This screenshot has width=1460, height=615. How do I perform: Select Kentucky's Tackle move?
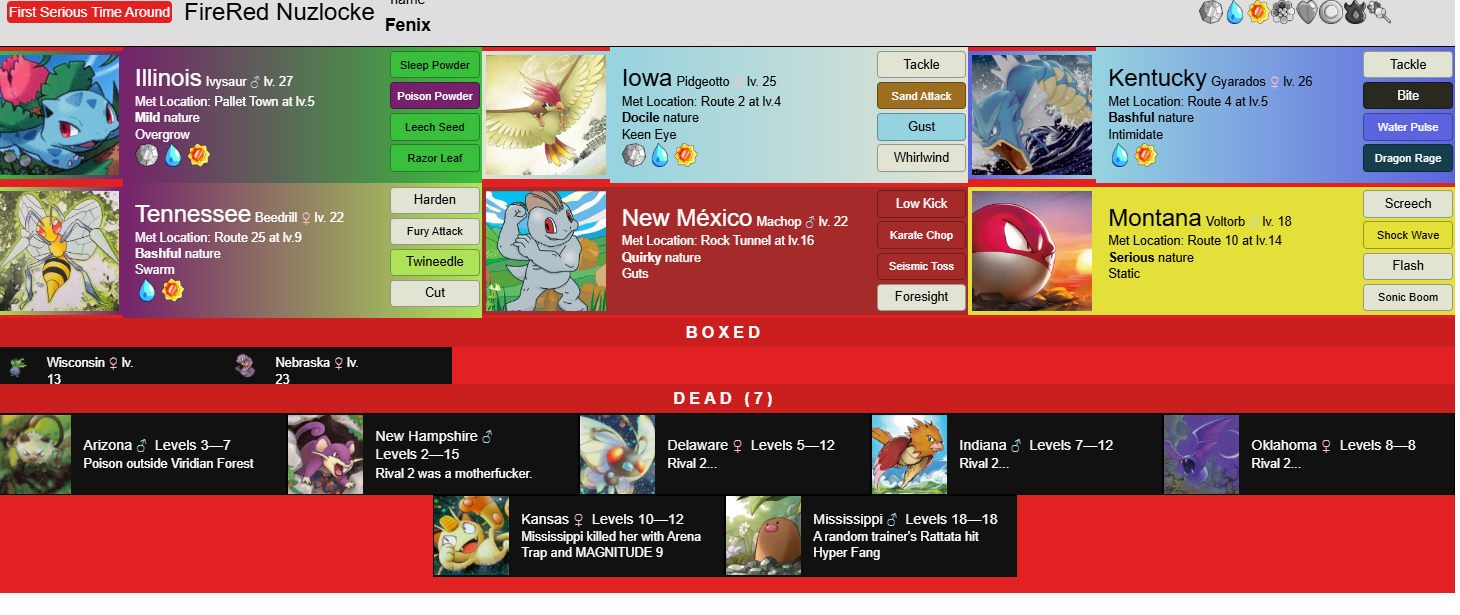(x=1408, y=65)
